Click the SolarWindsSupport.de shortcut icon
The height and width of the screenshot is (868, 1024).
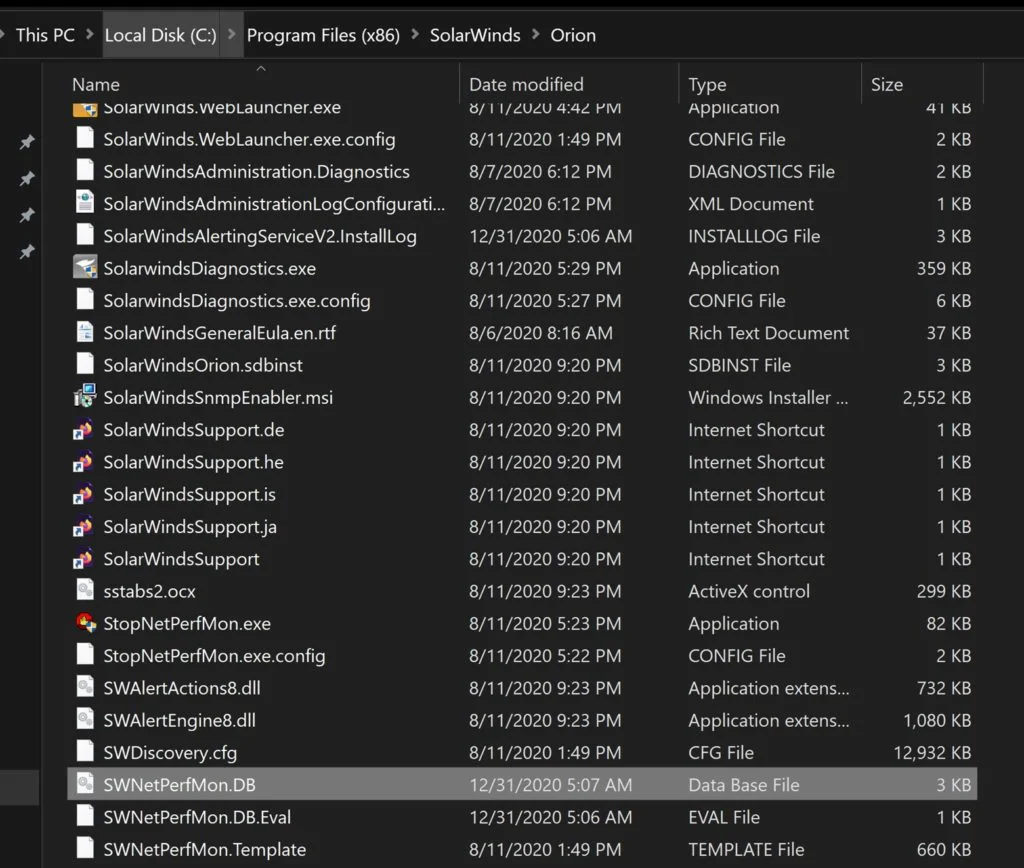[x=83, y=429]
